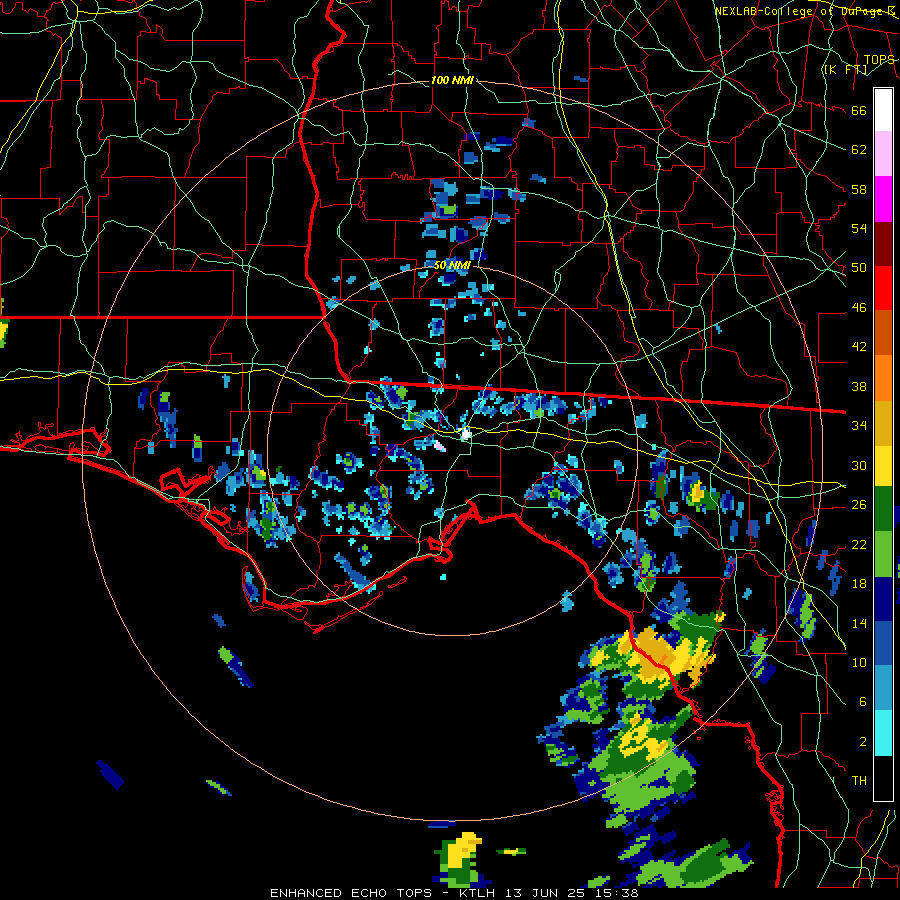This screenshot has width=900, height=900.
Task: Click the light pink legend swatch
Action: pos(883,153)
